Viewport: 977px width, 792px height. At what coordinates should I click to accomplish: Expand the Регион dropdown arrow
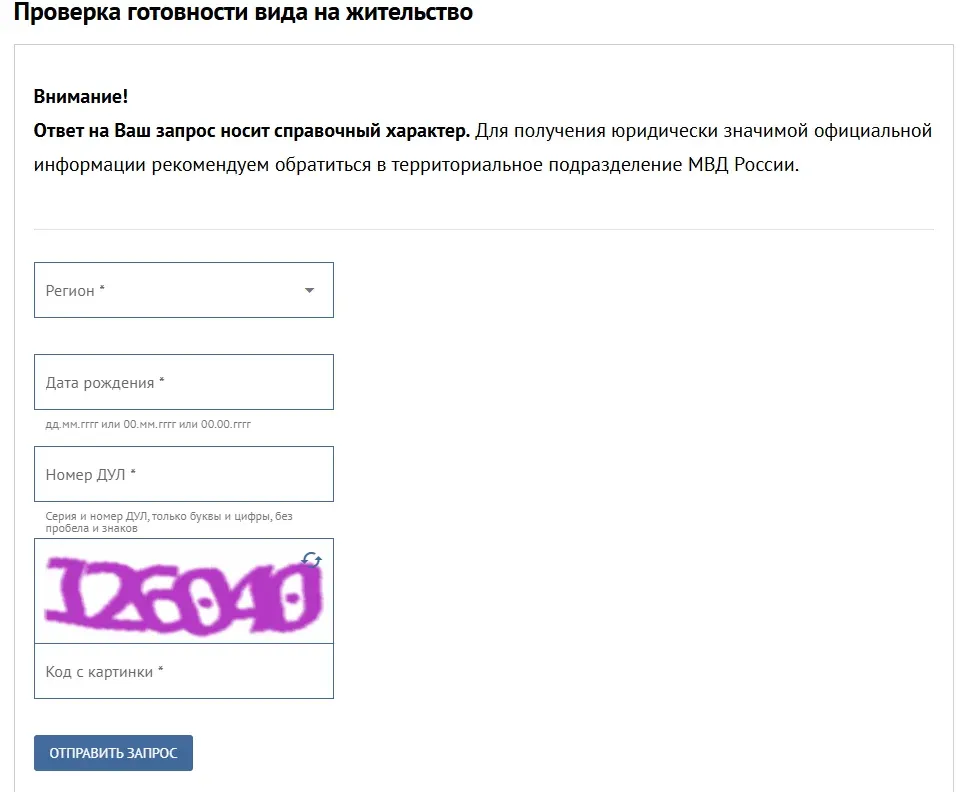coord(309,291)
